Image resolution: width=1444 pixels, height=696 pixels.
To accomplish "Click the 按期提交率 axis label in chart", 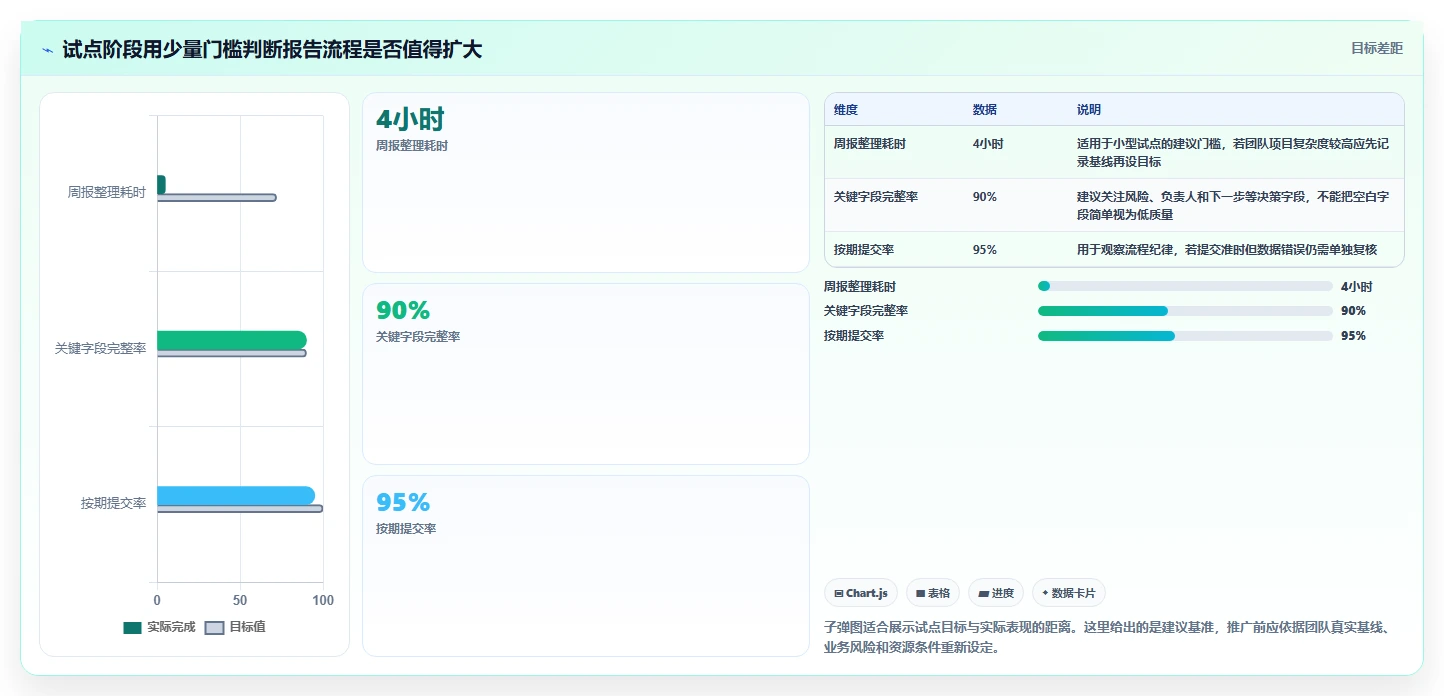I will [x=113, y=503].
